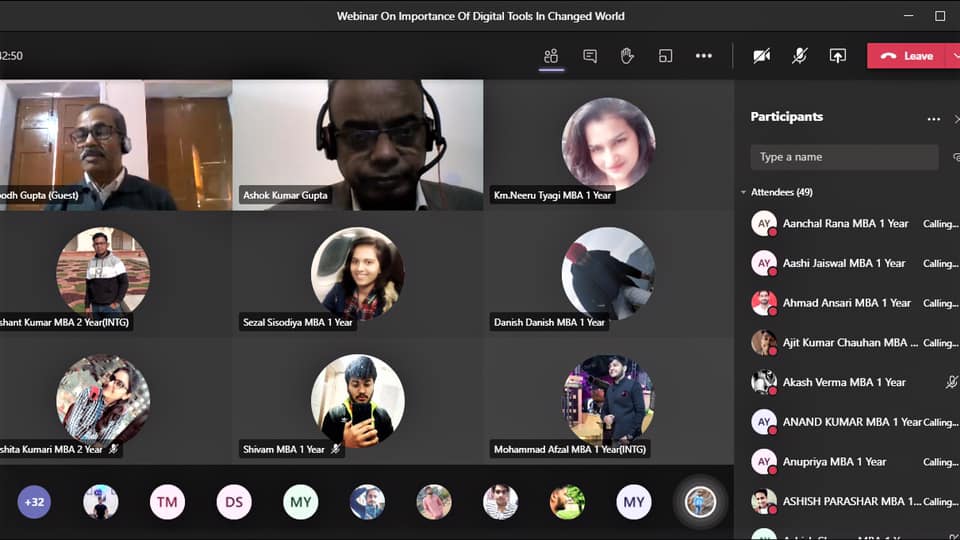The height and width of the screenshot is (540, 960).
Task: Toggle the camera on or off
Action: (762, 56)
